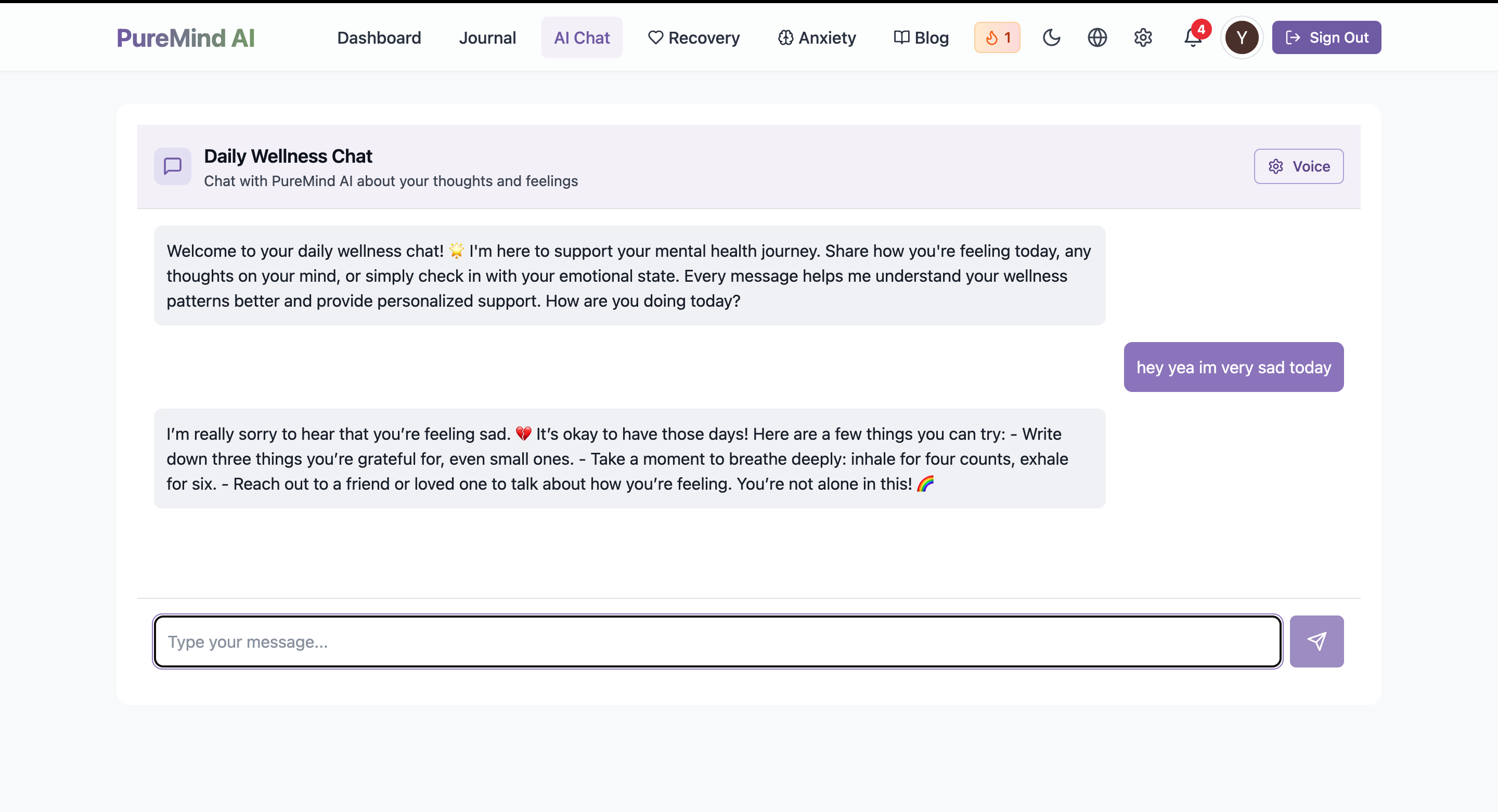Open settings gear in navbar
This screenshot has width=1498, height=812.
(x=1143, y=38)
